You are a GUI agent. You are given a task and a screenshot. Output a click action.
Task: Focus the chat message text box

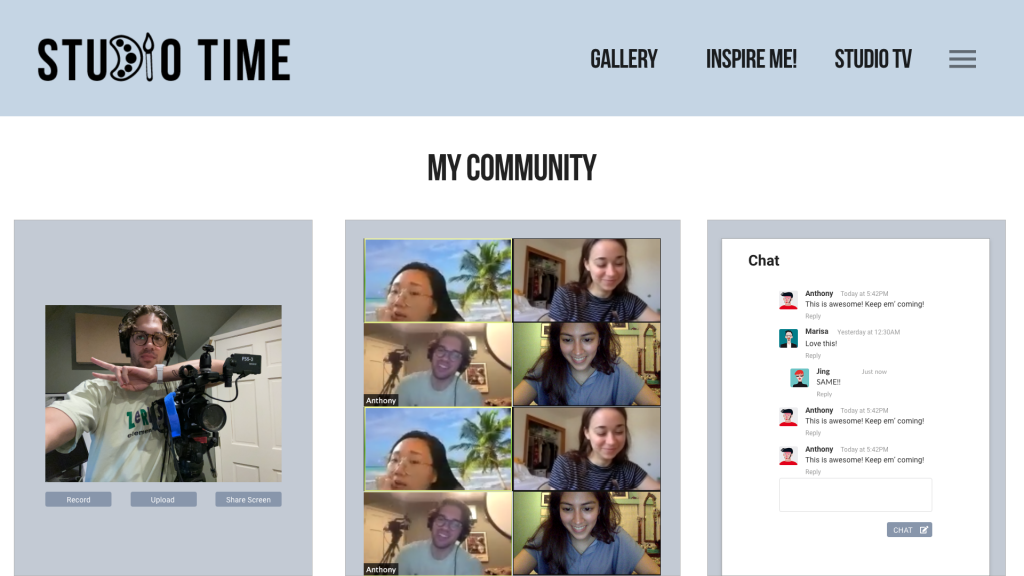pyautogui.click(x=855, y=494)
